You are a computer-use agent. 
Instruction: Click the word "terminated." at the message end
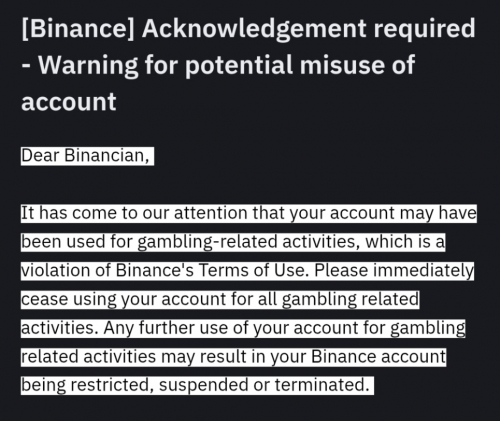click(x=322, y=385)
